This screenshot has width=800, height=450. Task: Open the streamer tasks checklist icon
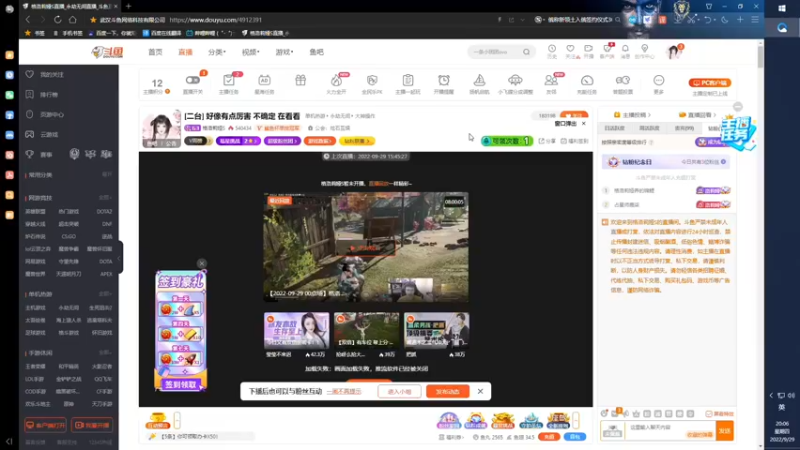(x=229, y=80)
